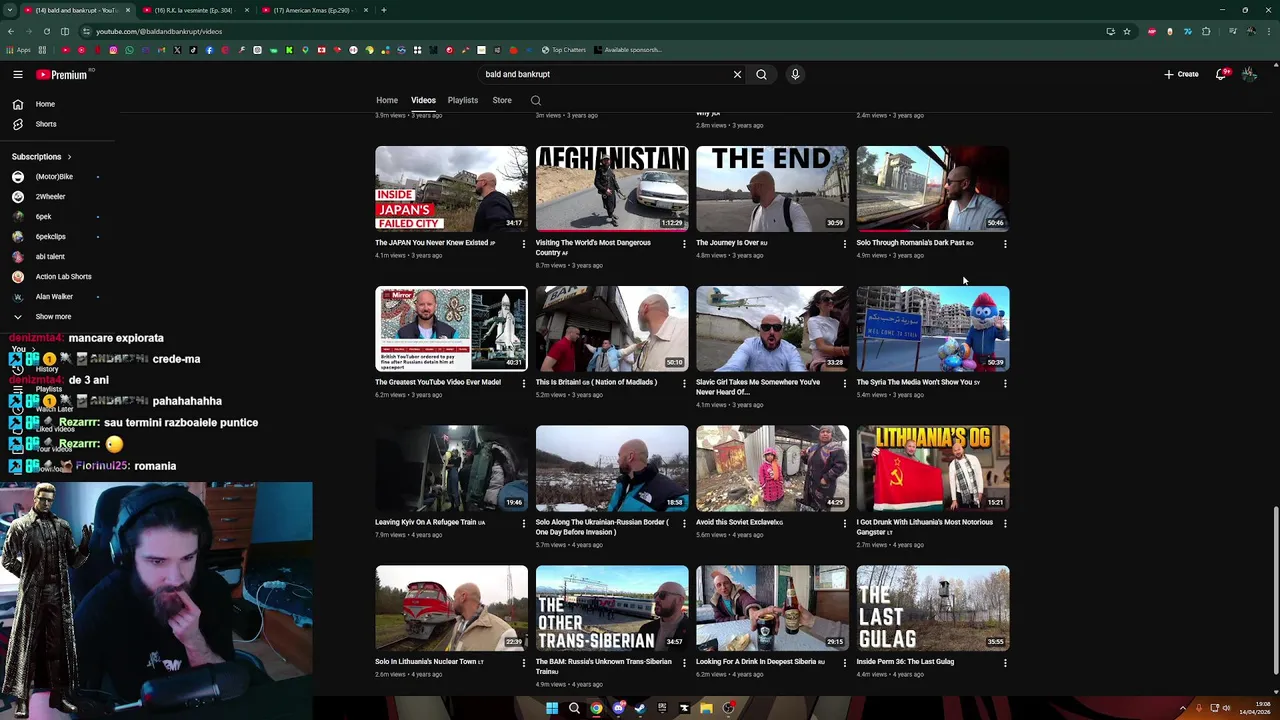Screen dimensions: 1280x720
Task: Open options for Solo Through Romania's Dark Past
Action: (1005, 243)
